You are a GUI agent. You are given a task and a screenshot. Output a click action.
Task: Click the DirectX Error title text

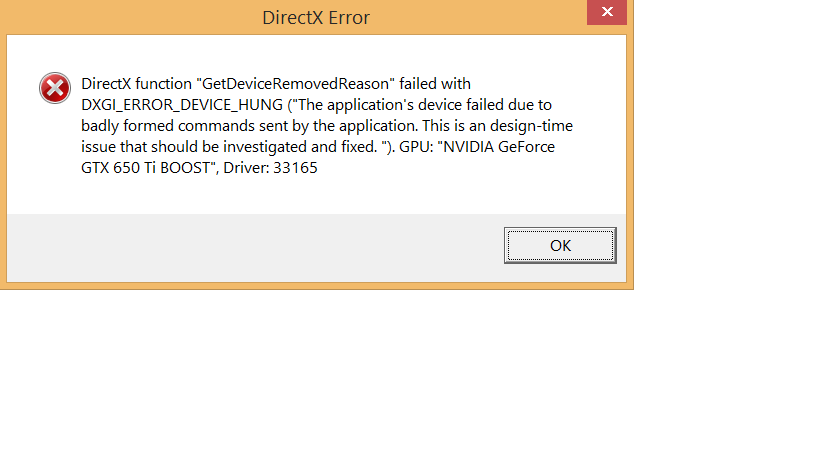pos(315,18)
